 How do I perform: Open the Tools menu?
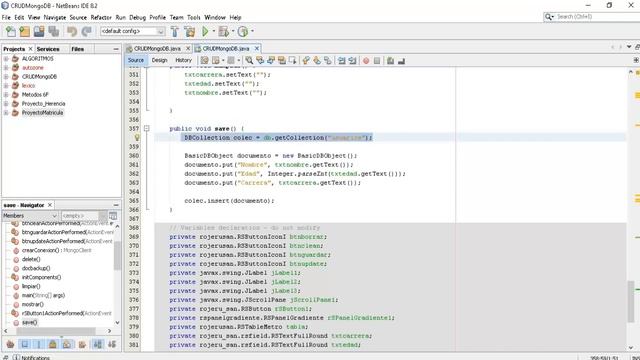[194, 18]
